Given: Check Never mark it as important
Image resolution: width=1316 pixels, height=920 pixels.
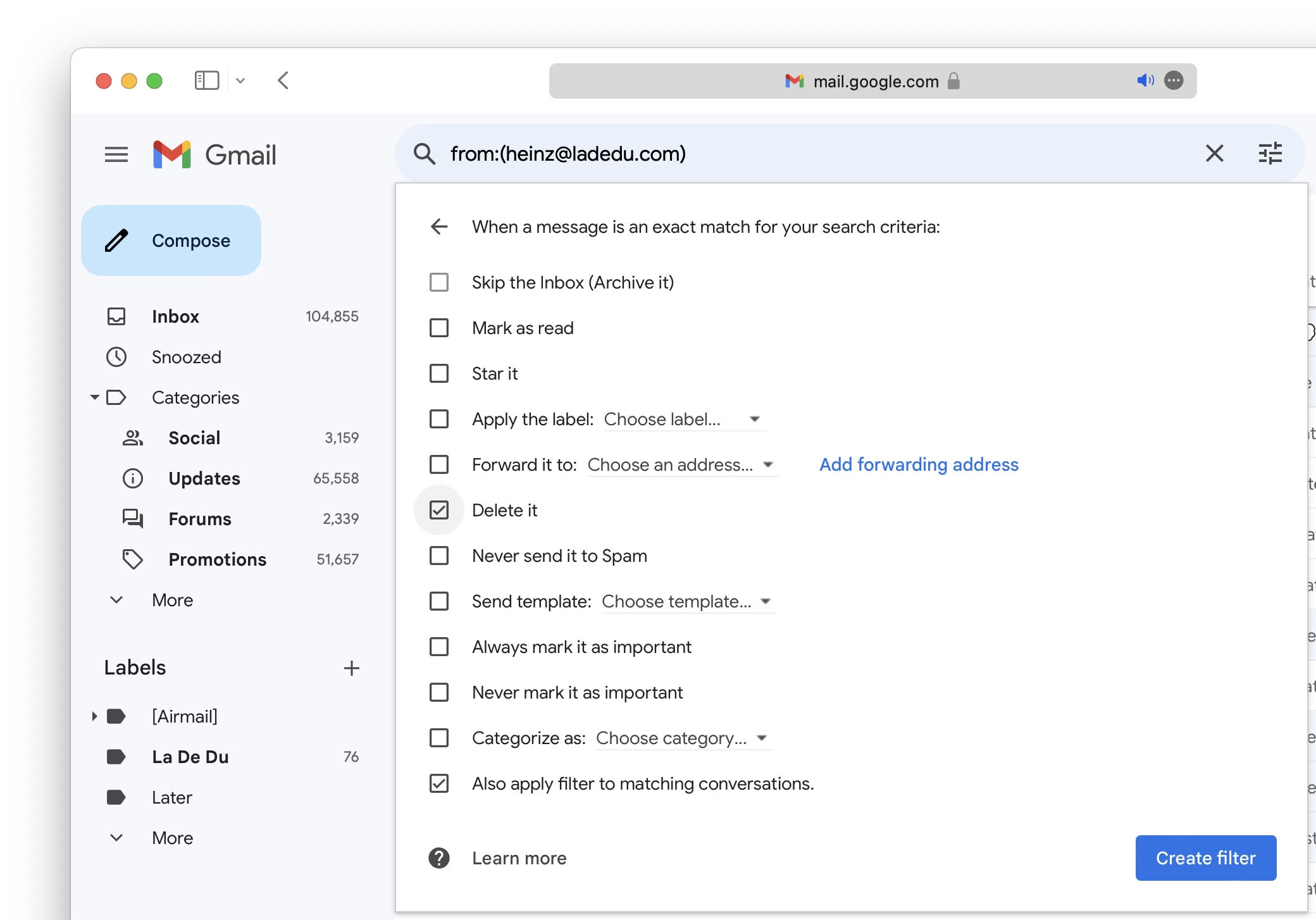Looking at the screenshot, I should (x=439, y=692).
